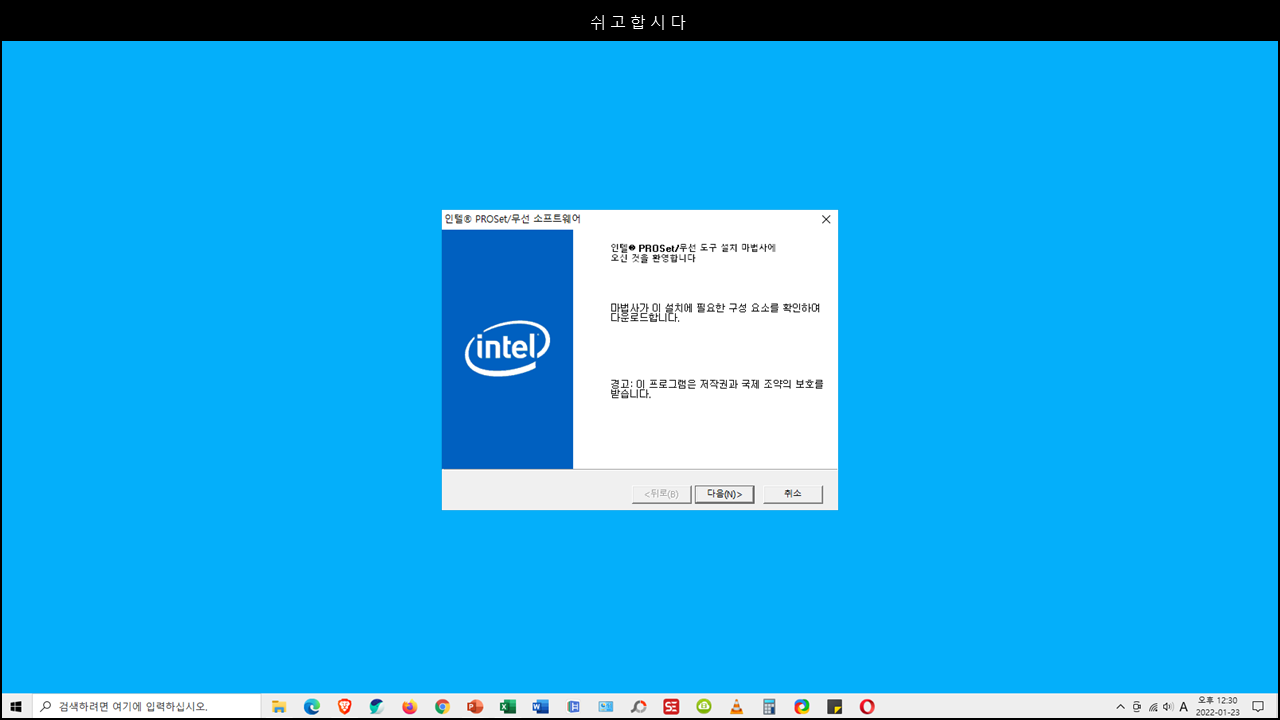Open the volume speaker tray icon

coord(1168,707)
